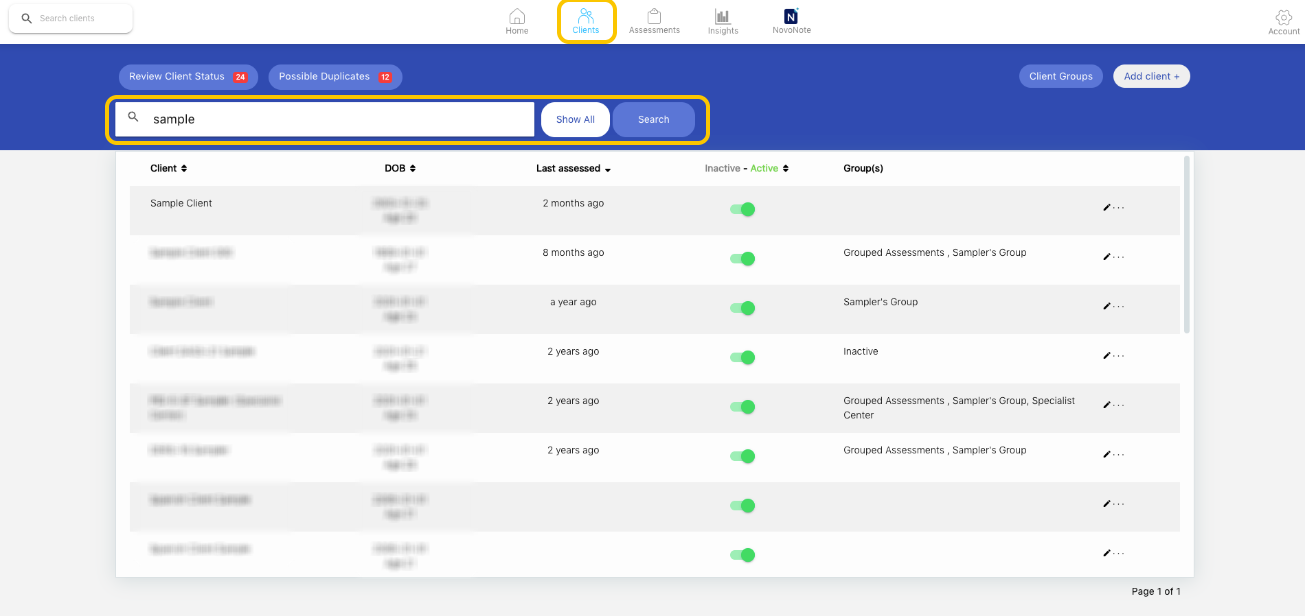Open more options for Inactive group row
The image size is (1305, 616).
[x=1119, y=355]
